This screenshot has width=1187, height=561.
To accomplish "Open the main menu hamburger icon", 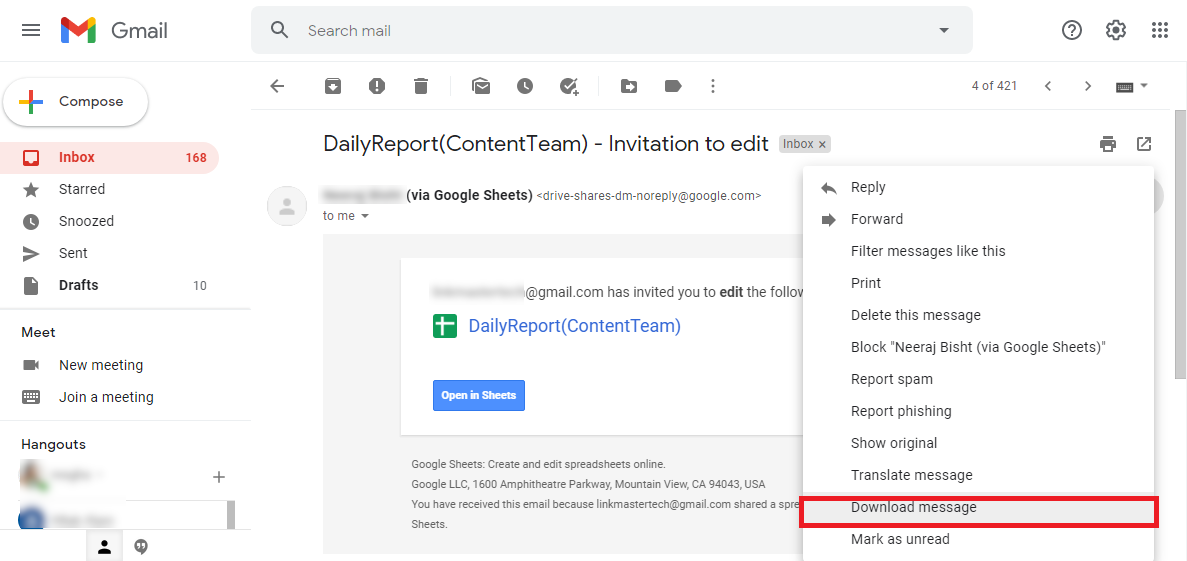I will 31,30.
